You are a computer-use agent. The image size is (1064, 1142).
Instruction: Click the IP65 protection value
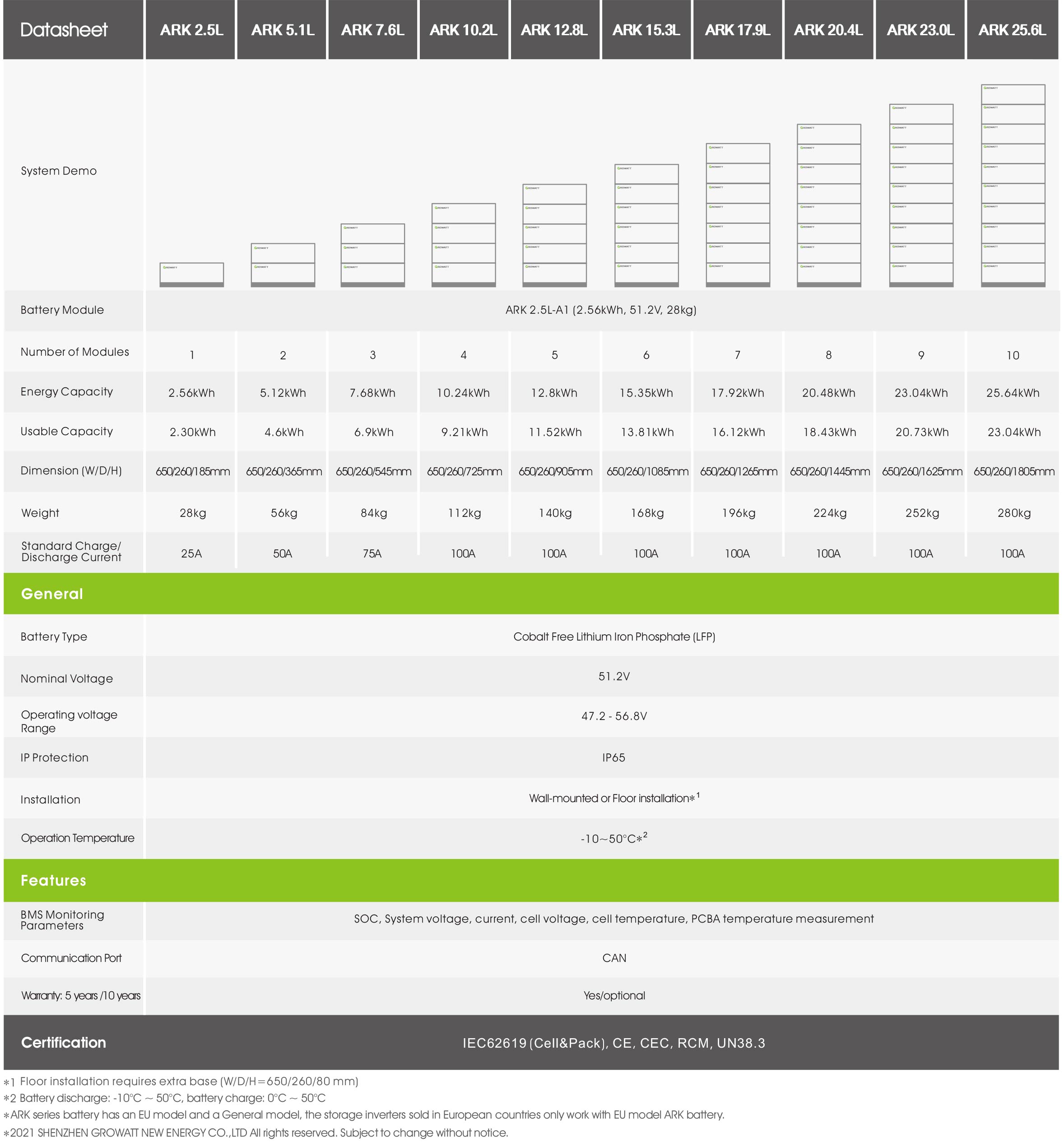click(613, 758)
